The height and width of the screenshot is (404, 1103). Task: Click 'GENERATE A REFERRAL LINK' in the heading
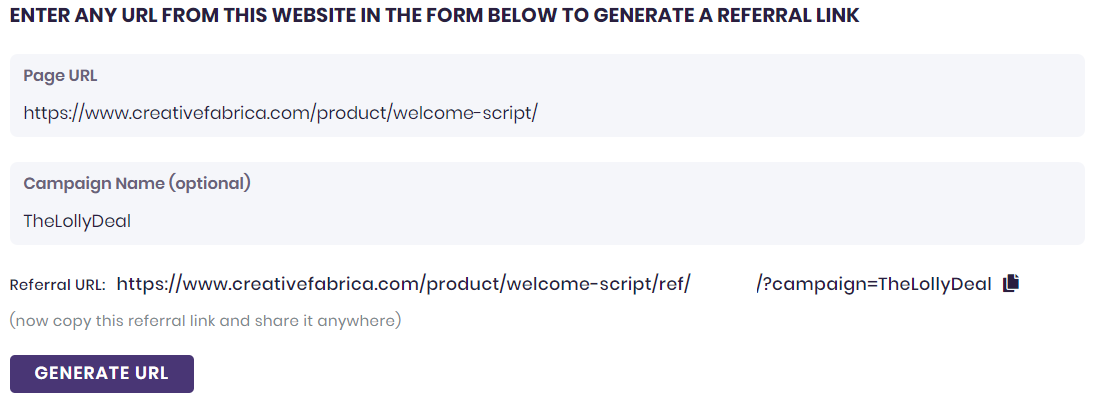732,17
